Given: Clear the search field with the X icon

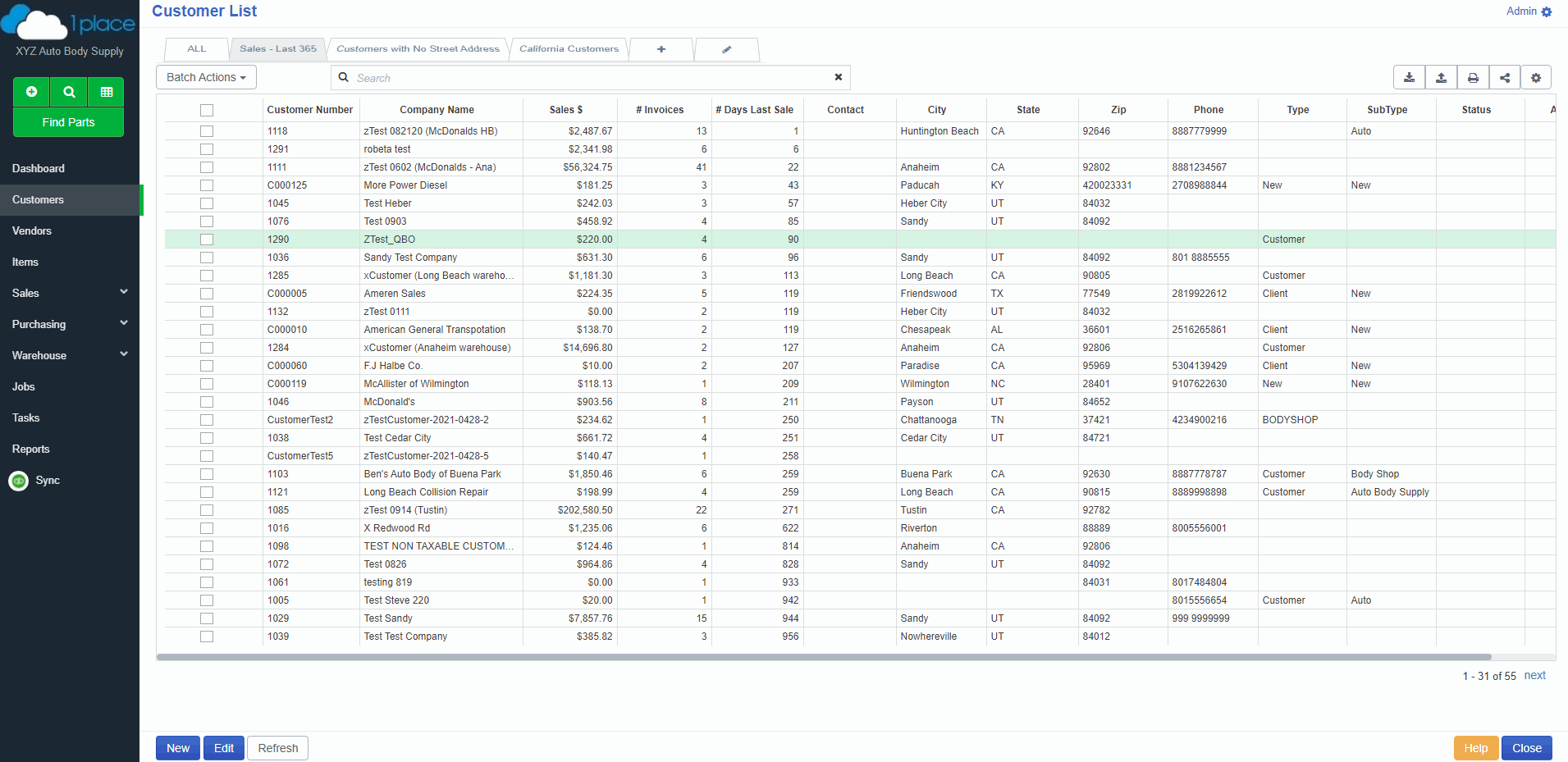Looking at the screenshot, I should pyautogui.click(x=838, y=77).
